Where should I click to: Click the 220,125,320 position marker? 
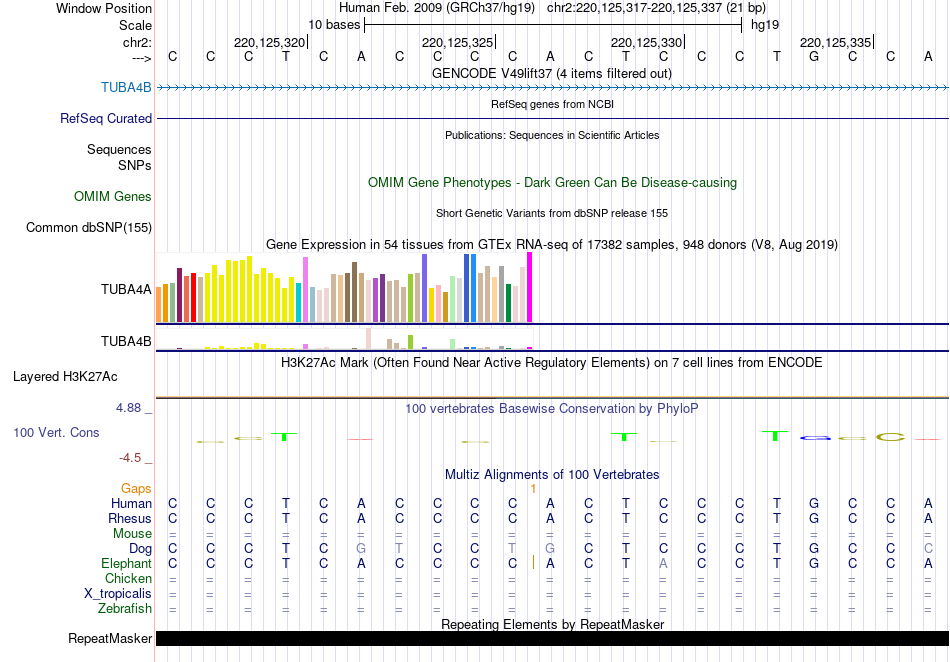coord(270,42)
